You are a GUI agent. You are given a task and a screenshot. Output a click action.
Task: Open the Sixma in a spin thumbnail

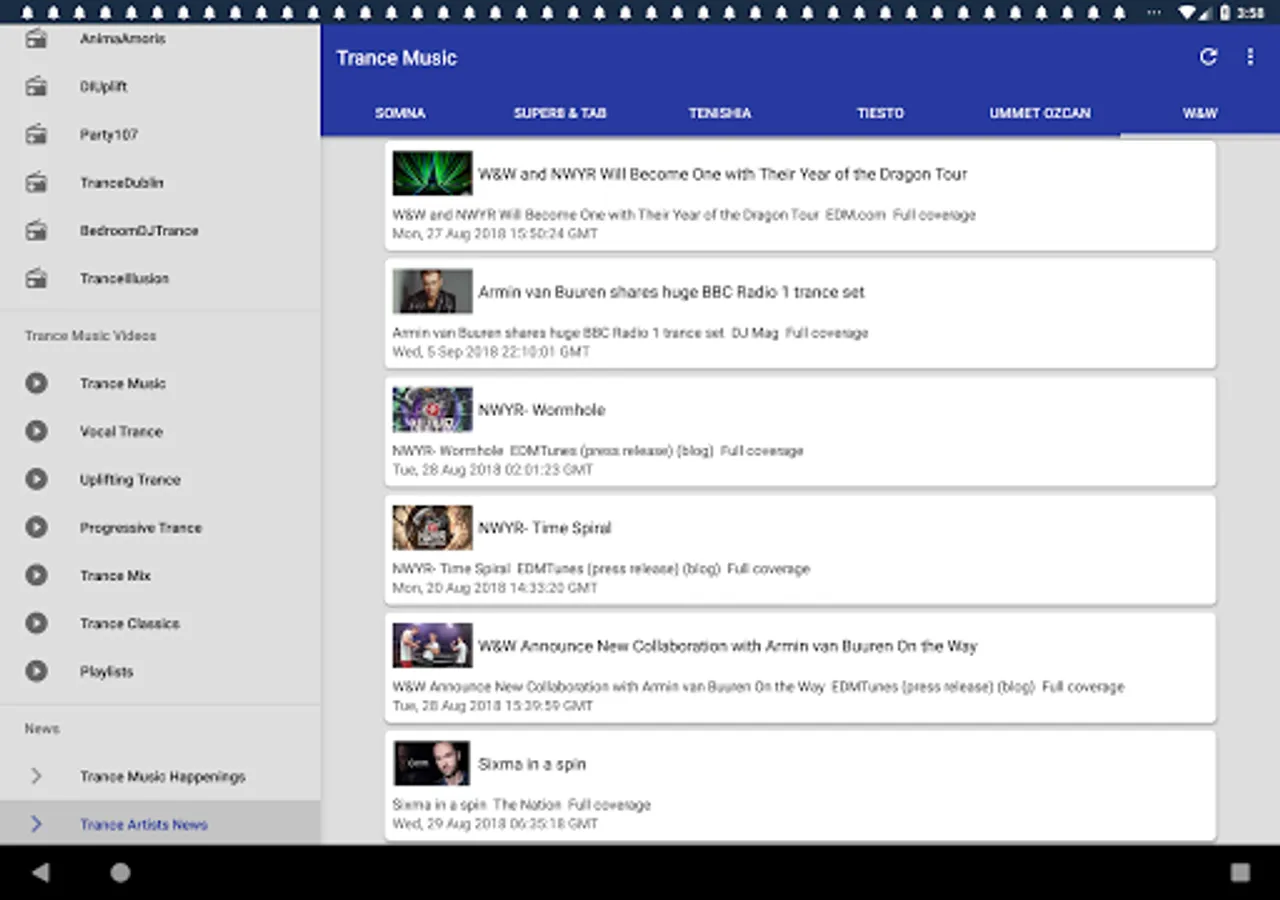coord(432,763)
